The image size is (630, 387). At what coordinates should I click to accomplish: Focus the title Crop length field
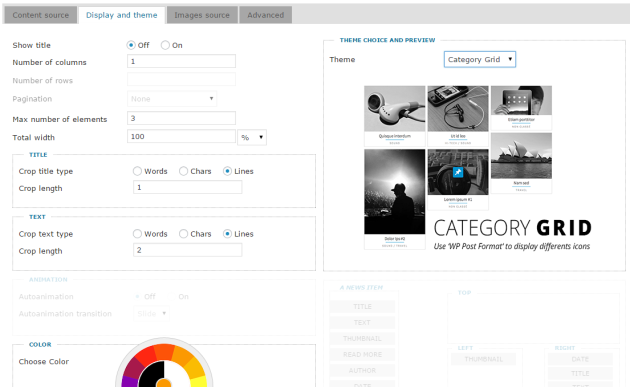point(188,187)
